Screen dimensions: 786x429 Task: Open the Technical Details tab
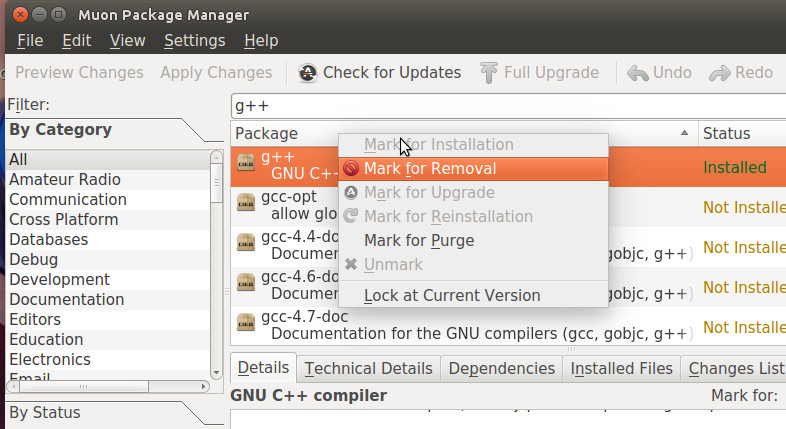tap(368, 369)
